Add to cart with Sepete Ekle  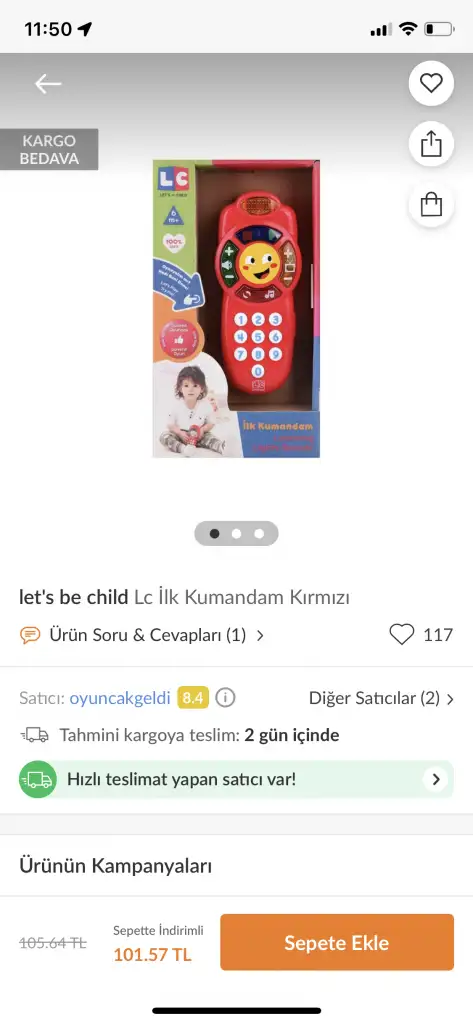coord(337,942)
